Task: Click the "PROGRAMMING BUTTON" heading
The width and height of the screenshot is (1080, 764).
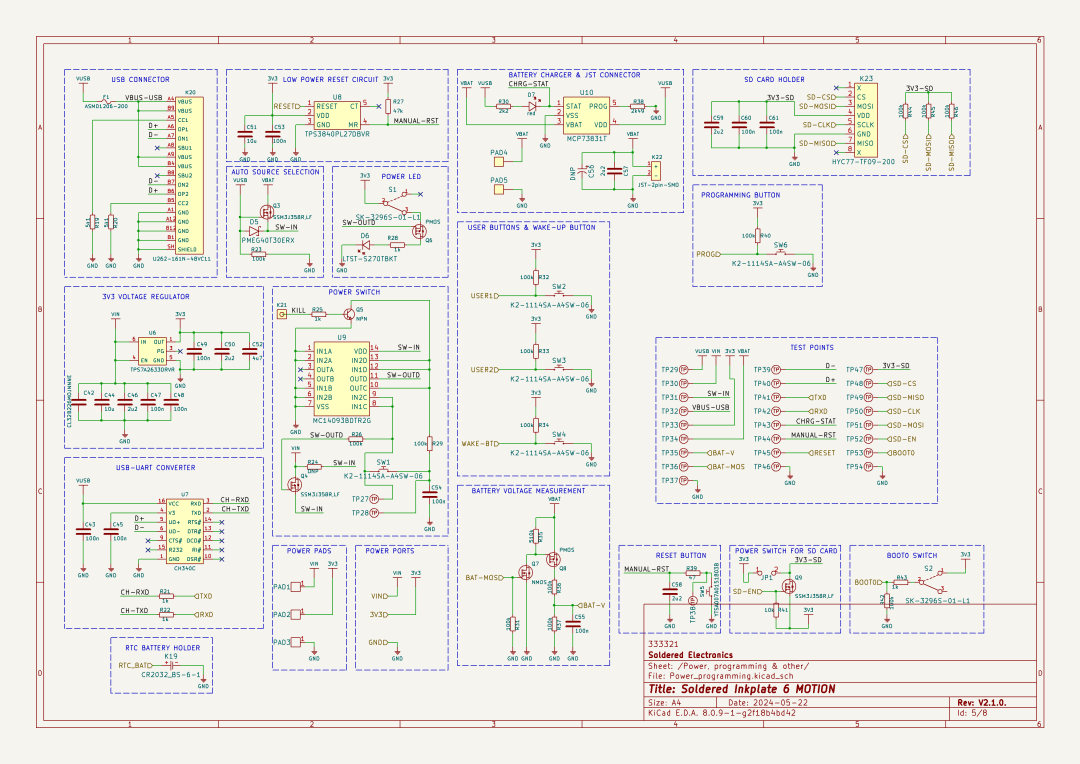Action: 740,195
